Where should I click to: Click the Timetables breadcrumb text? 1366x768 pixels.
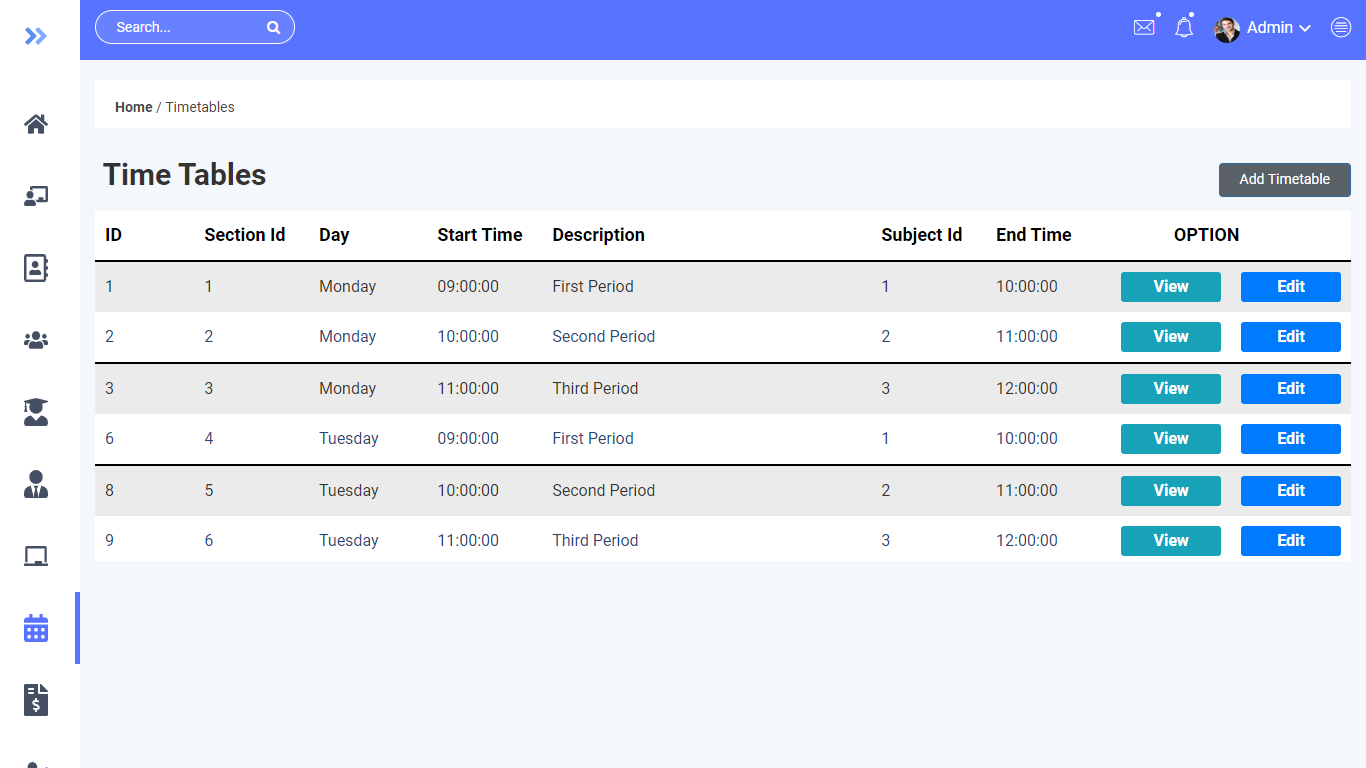click(x=200, y=107)
